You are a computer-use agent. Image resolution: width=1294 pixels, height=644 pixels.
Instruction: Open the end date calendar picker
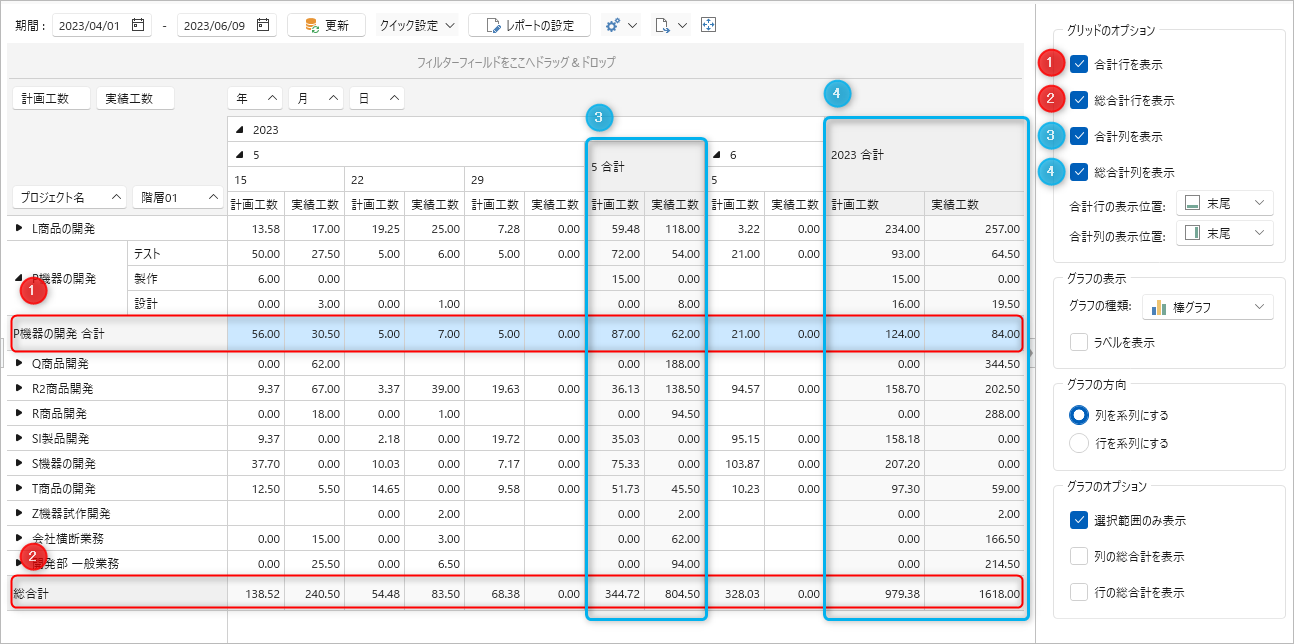(x=263, y=25)
